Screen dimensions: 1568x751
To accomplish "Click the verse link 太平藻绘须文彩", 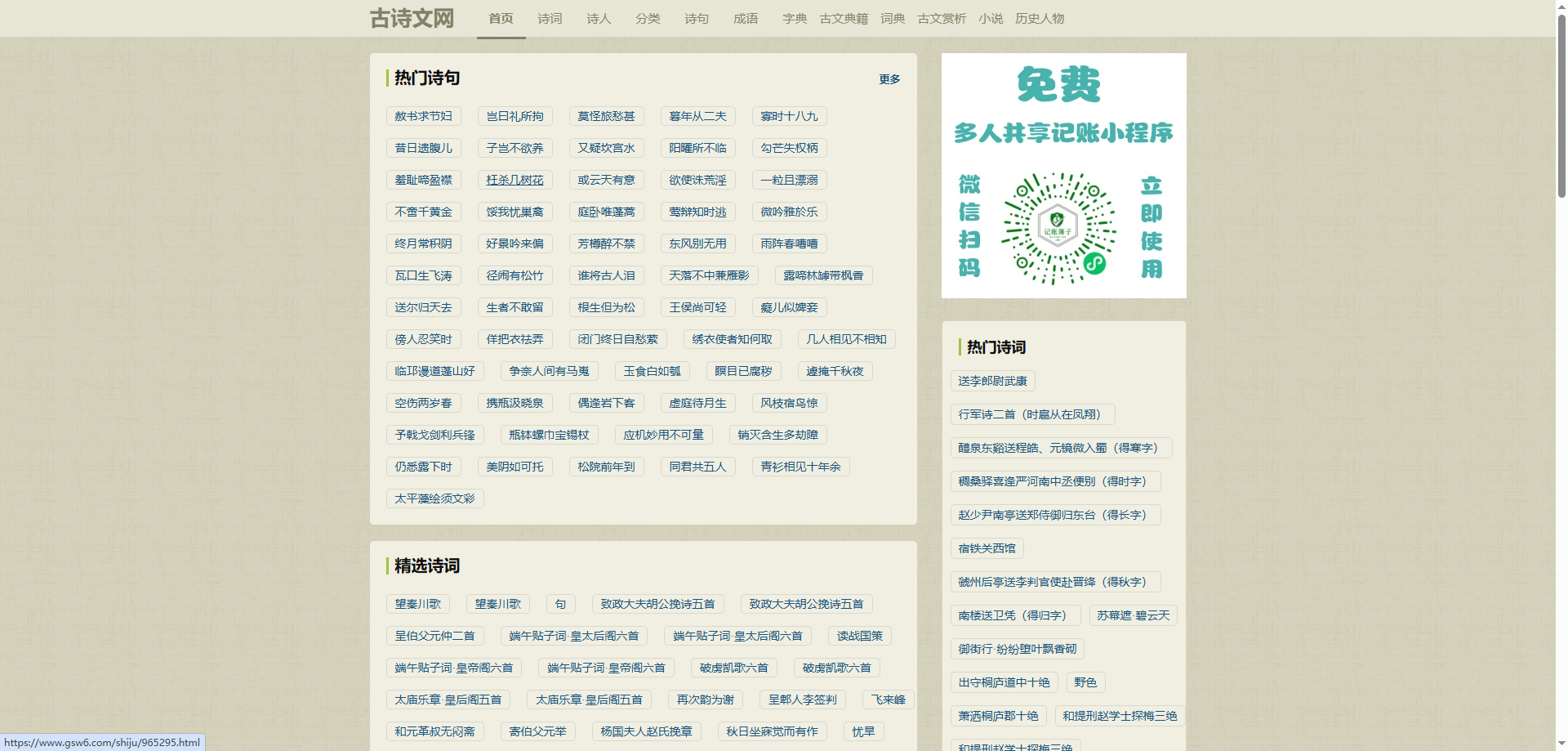I will 434,497.
